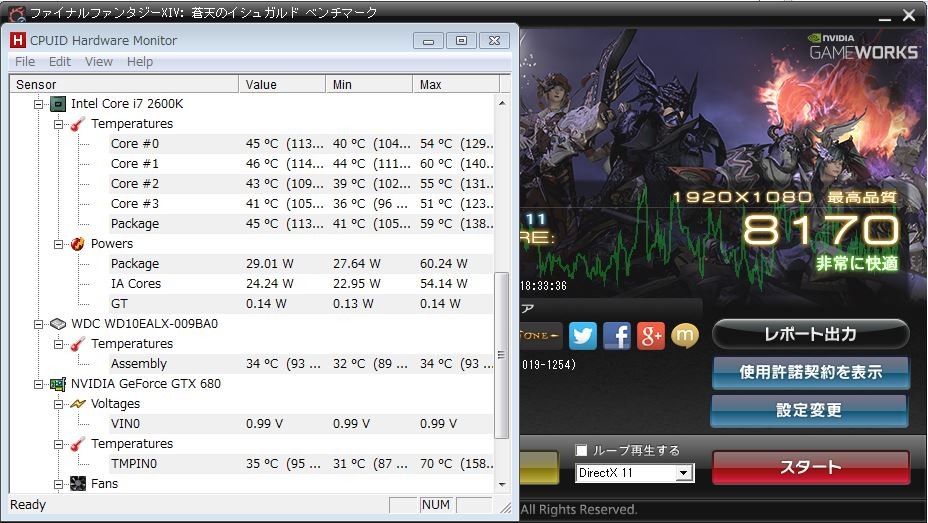Viewport: 928px width, 523px height.
Task: Click the Sensor column header
Action: click(124, 85)
